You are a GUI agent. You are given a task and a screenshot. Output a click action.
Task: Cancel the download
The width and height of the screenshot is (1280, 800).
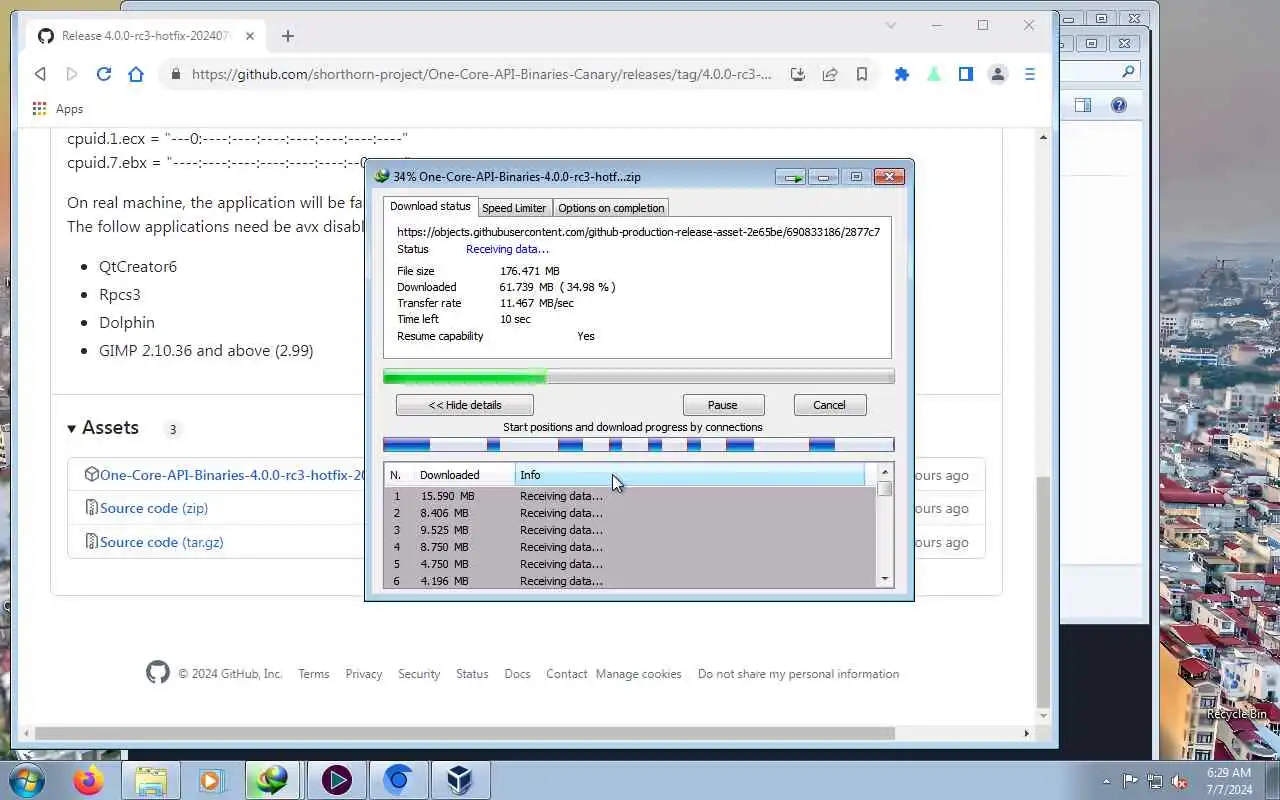829,405
